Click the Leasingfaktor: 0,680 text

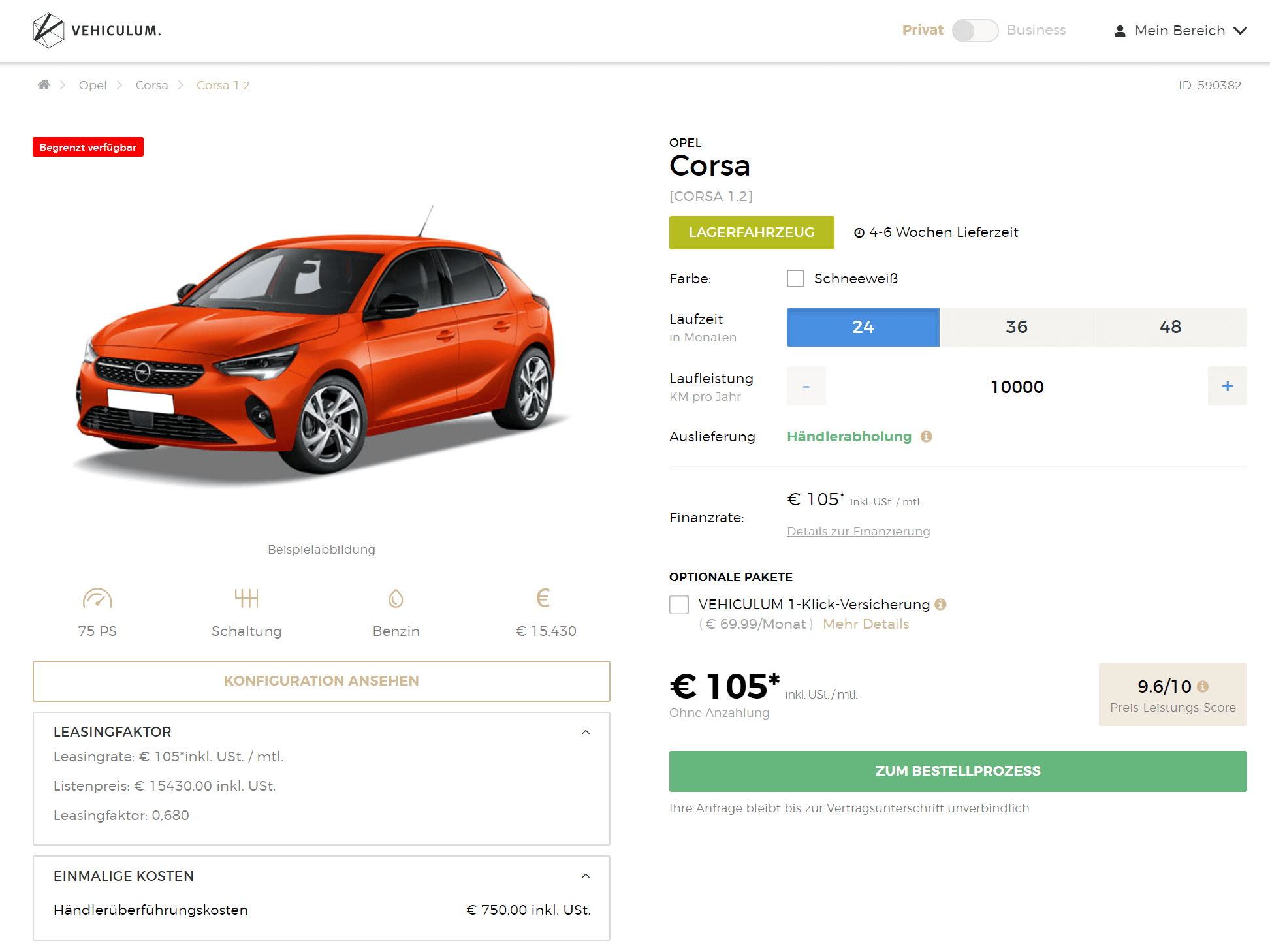[x=121, y=816]
